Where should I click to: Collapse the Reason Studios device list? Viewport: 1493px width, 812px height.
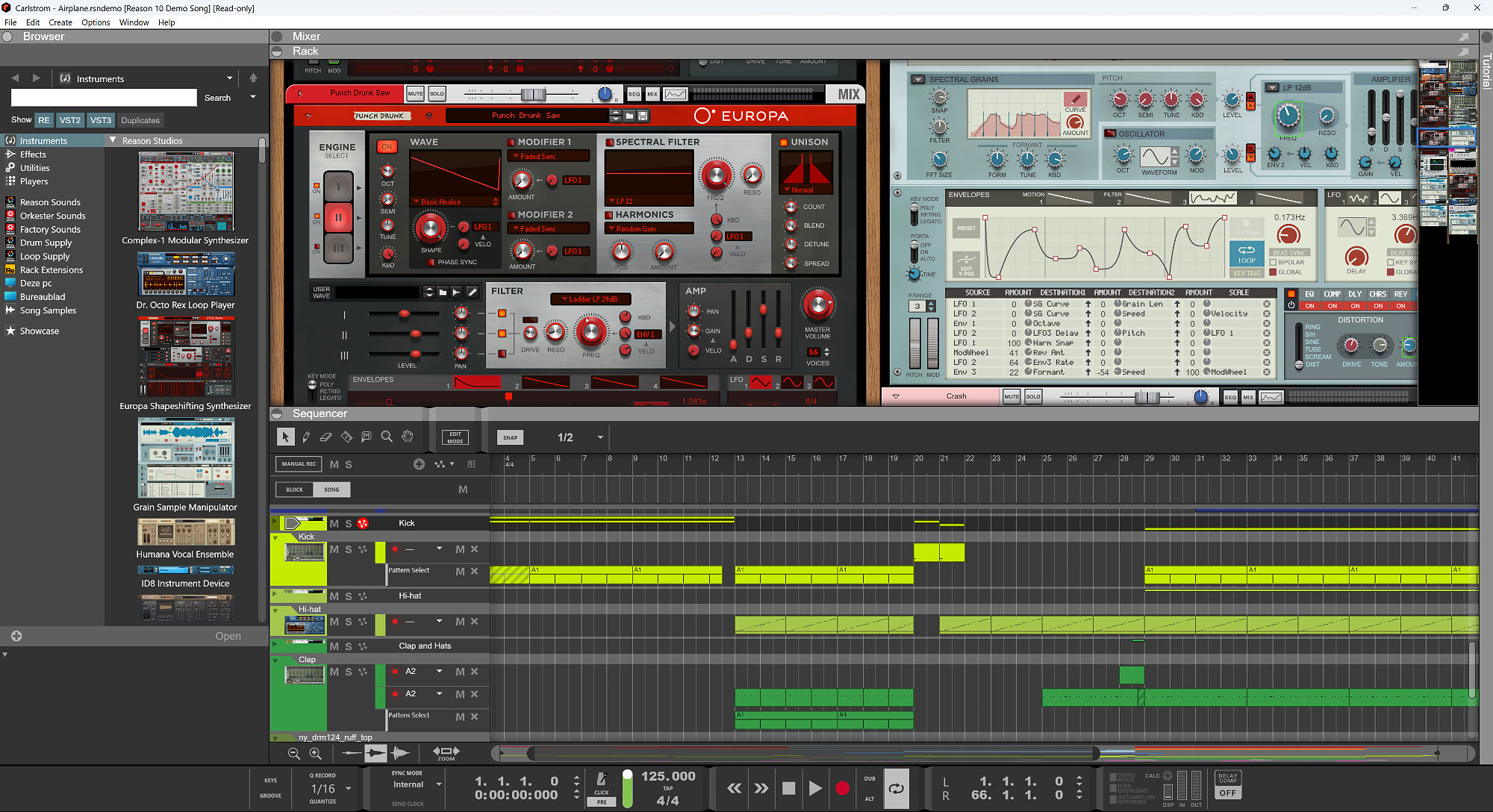pyautogui.click(x=113, y=140)
